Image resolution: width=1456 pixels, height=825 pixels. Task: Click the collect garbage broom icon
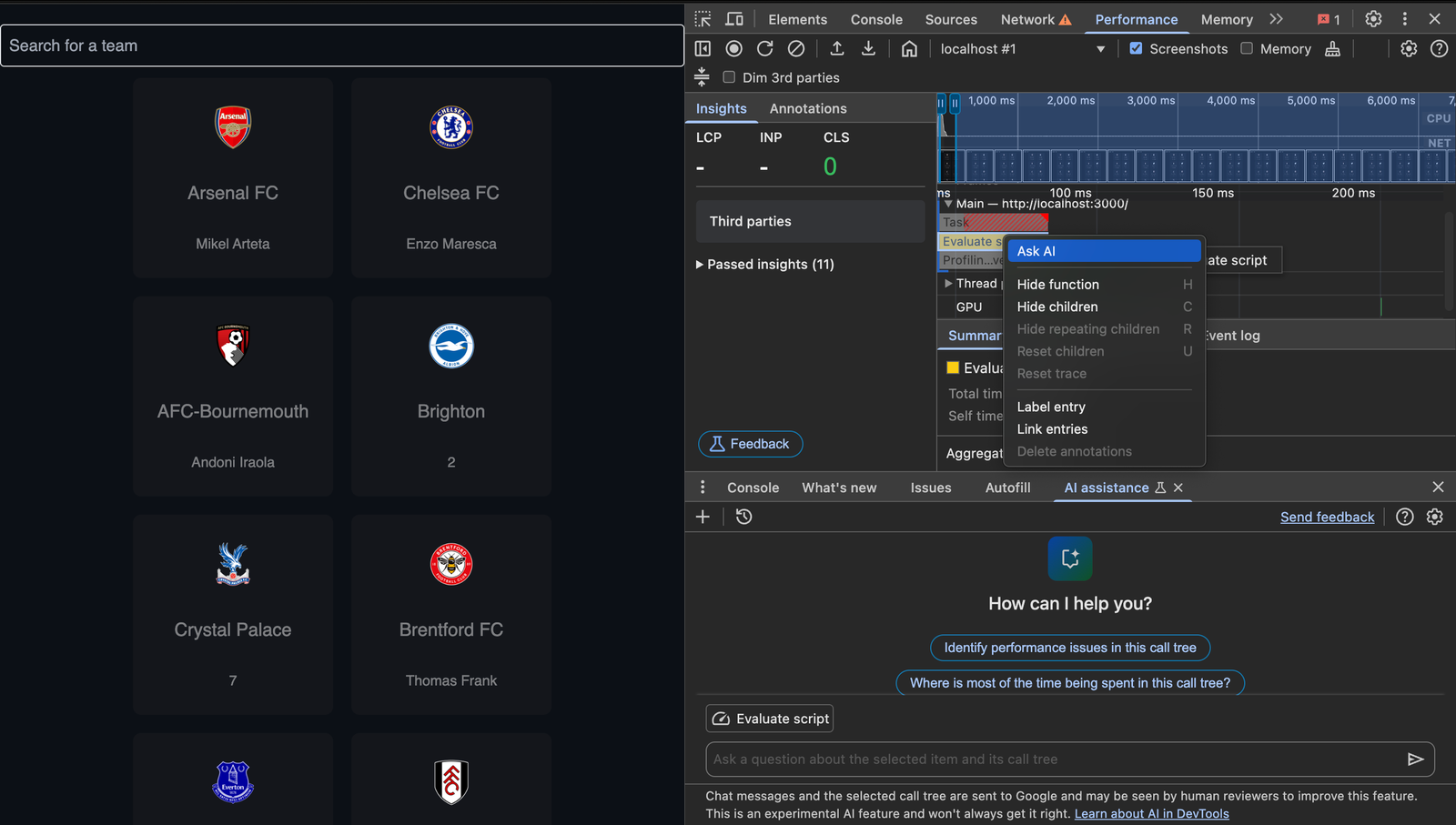tap(1332, 48)
